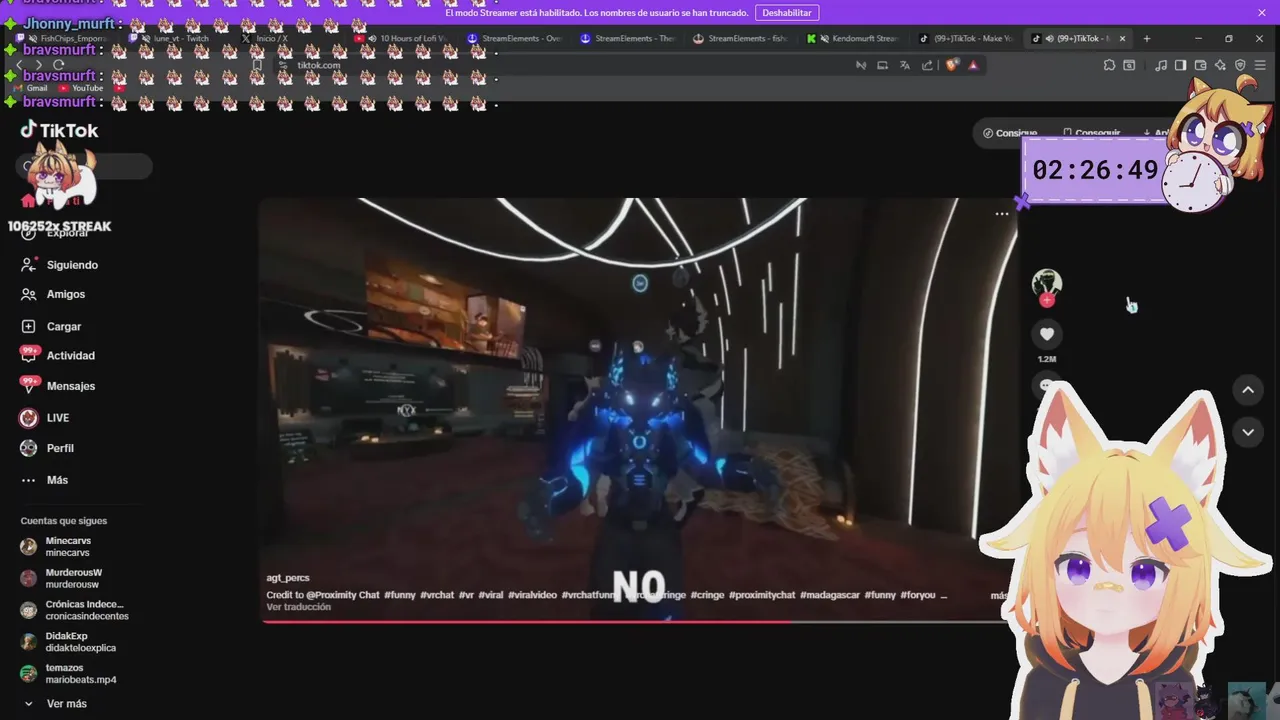Click Deshabilitar streamer mode button
The image size is (1280, 720).
point(787,12)
